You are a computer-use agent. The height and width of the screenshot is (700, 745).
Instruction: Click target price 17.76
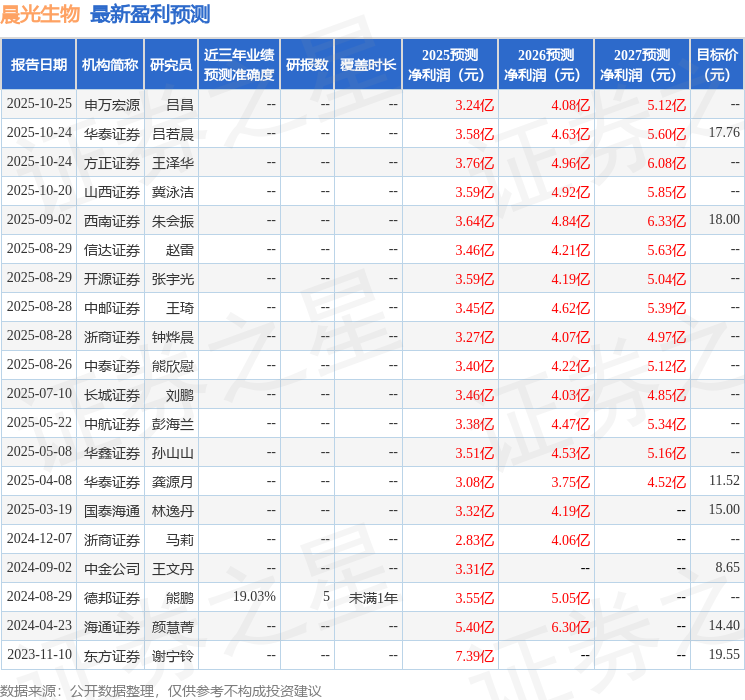[x=724, y=133]
